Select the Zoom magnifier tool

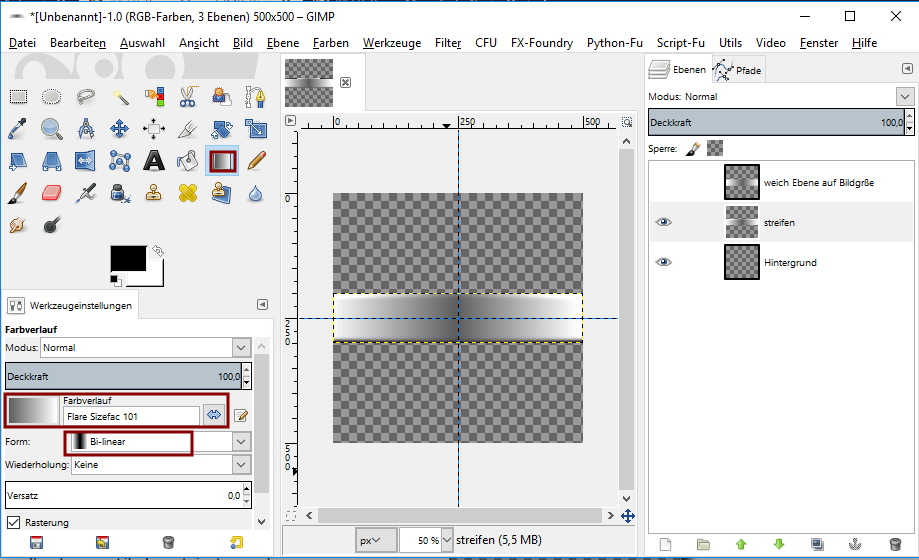(x=52, y=128)
